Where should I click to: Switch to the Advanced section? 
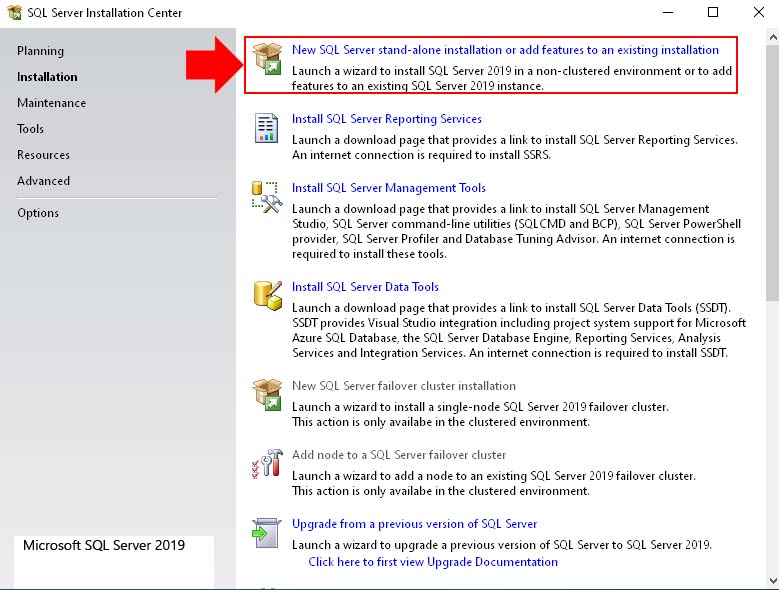pyautogui.click(x=43, y=181)
